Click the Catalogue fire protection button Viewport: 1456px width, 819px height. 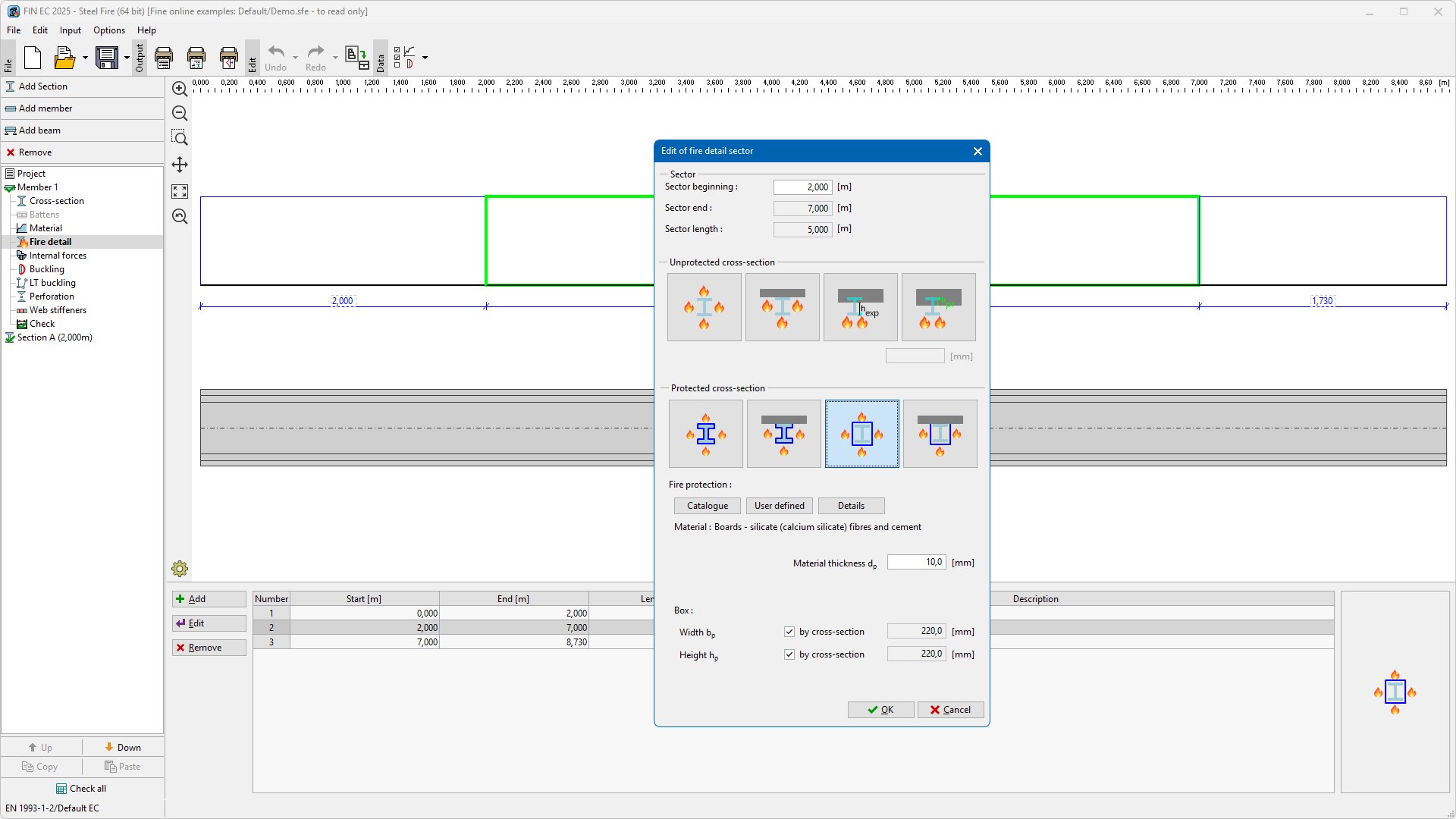pyautogui.click(x=707, y=506)
